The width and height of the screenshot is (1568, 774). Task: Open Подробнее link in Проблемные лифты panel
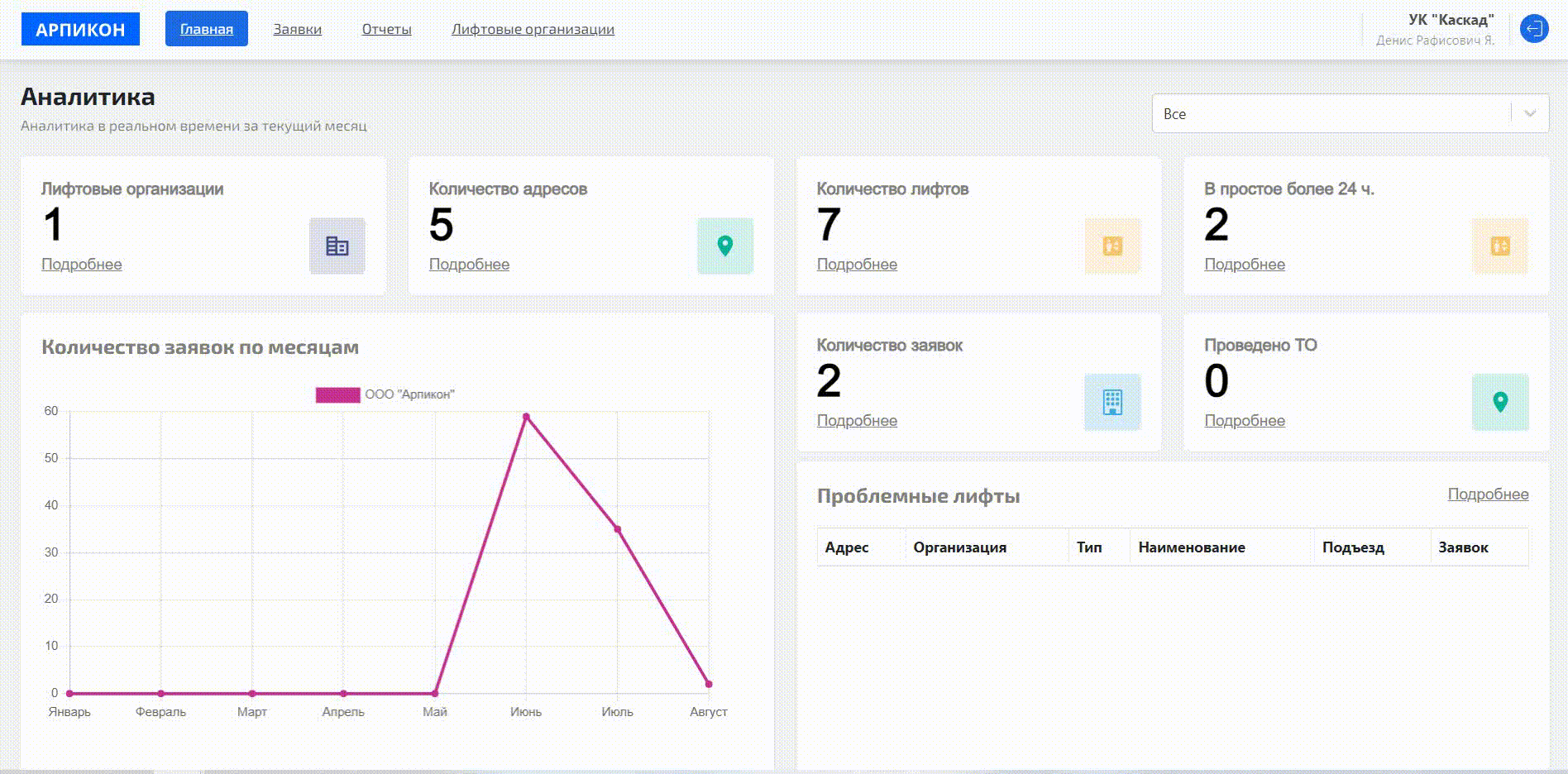click(1488, 494)
